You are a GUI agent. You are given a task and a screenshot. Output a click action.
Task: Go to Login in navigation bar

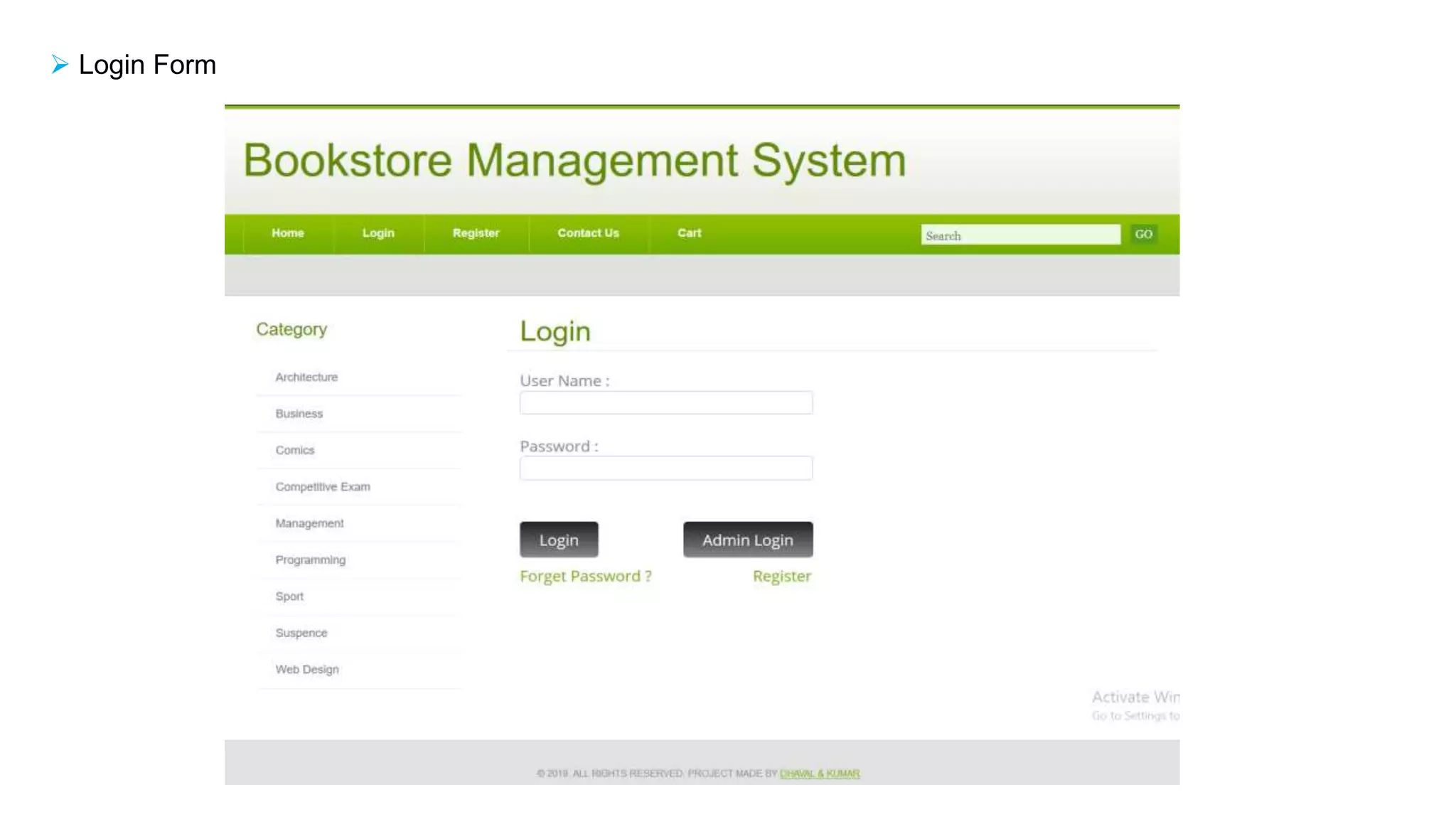[x=378, y=233]
